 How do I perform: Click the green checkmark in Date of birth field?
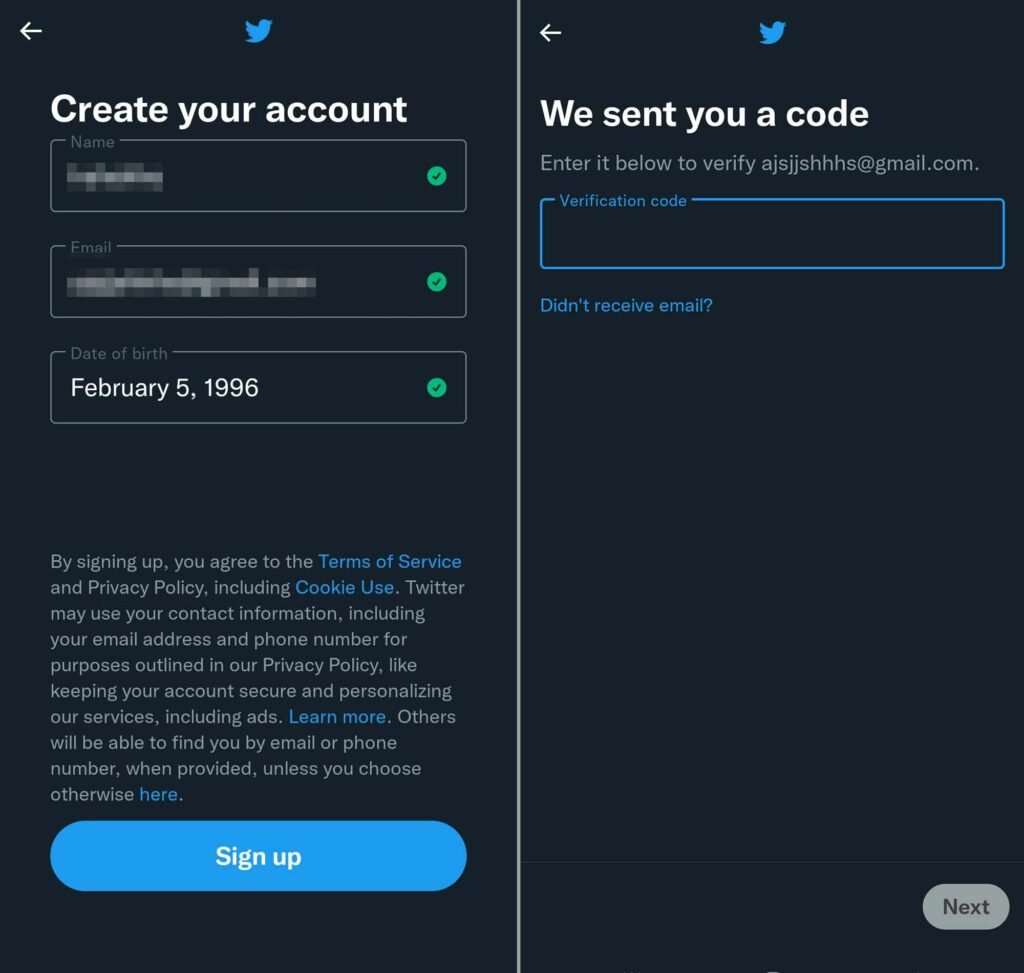click(436, 387)
